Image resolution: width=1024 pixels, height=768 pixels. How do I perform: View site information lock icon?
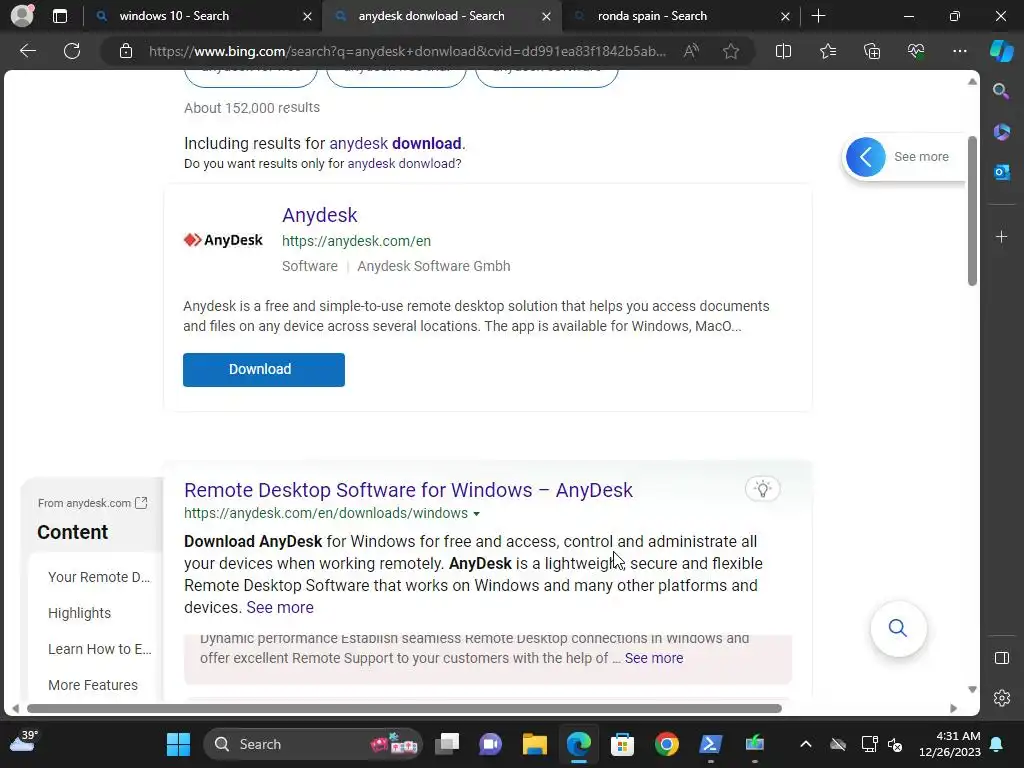126,51
